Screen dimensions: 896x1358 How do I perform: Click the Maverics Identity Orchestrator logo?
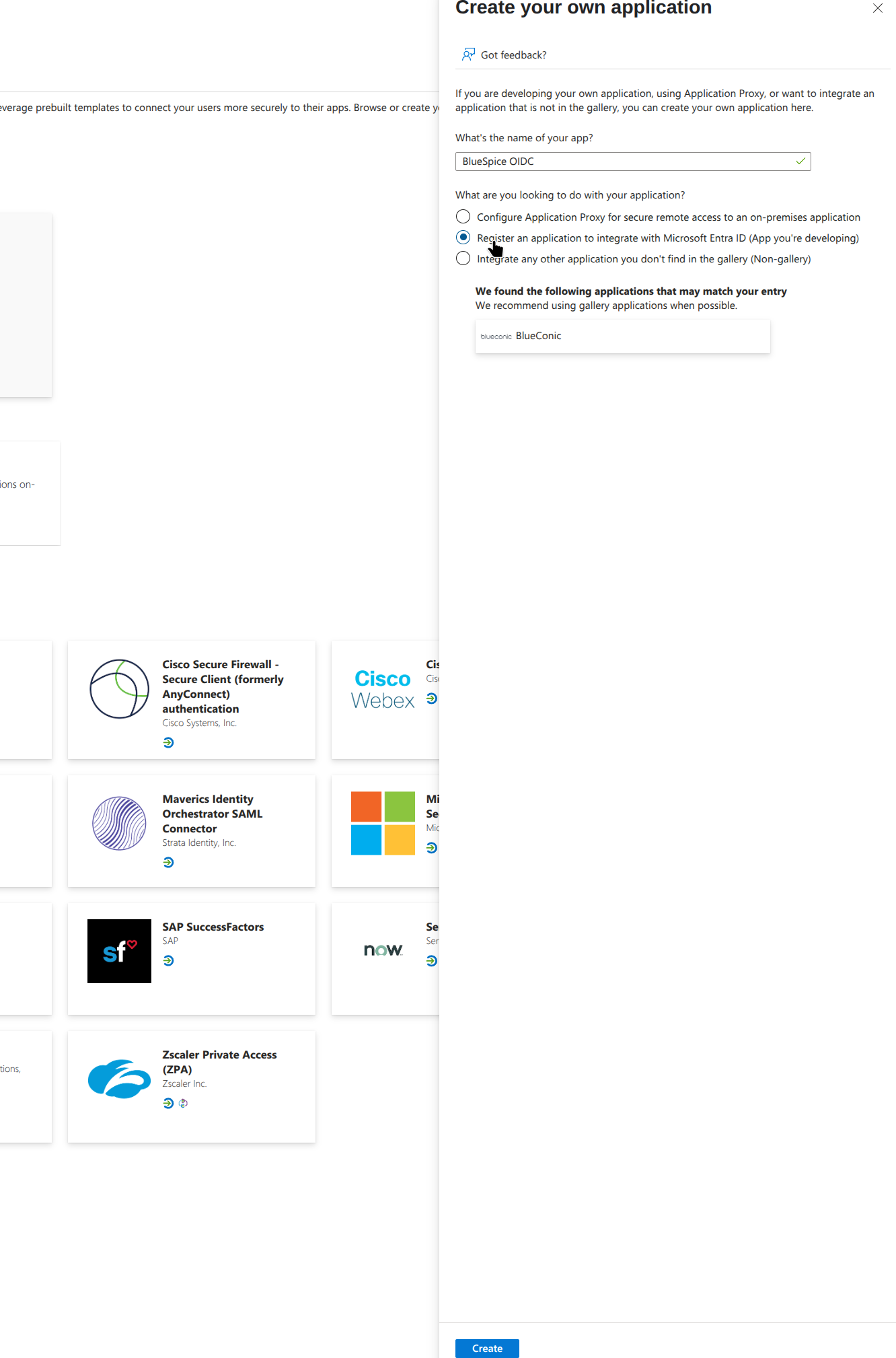pyautogui.click(x=119, y=823)
